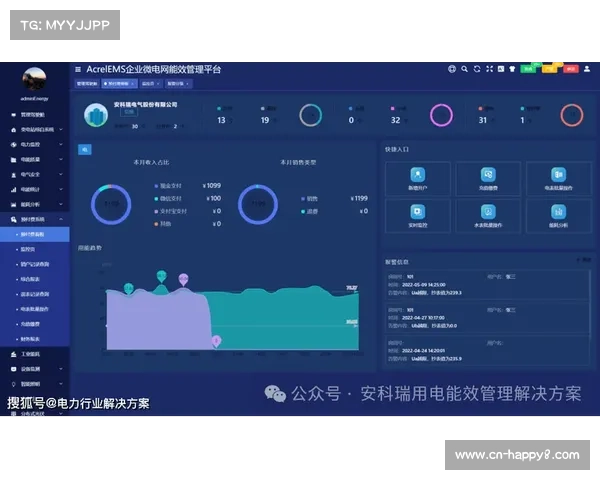The width and height of the screenshot is (600, 480).
Task: Click the building logo beside company name
Action: [96, 115]
